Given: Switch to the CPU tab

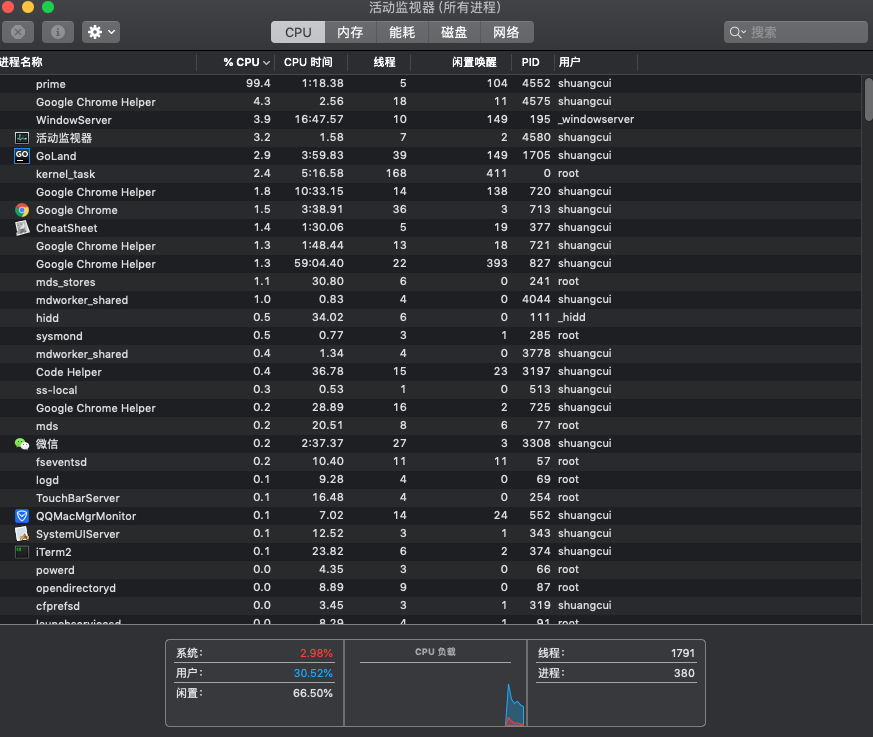Looking at the screenshot, I should tap(298, 32).
